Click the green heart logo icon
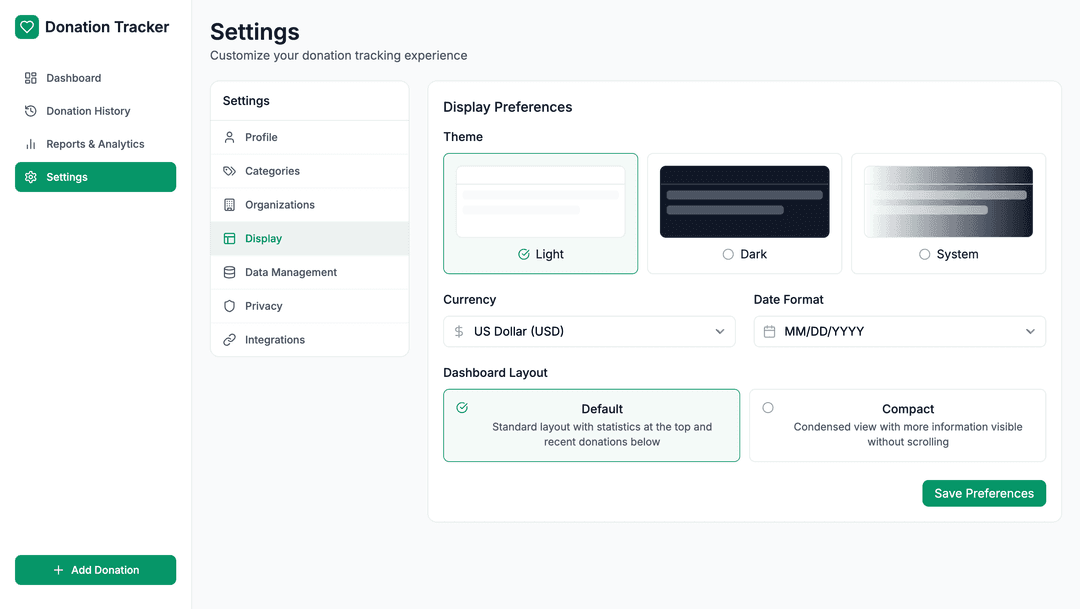 pos(27,27)
